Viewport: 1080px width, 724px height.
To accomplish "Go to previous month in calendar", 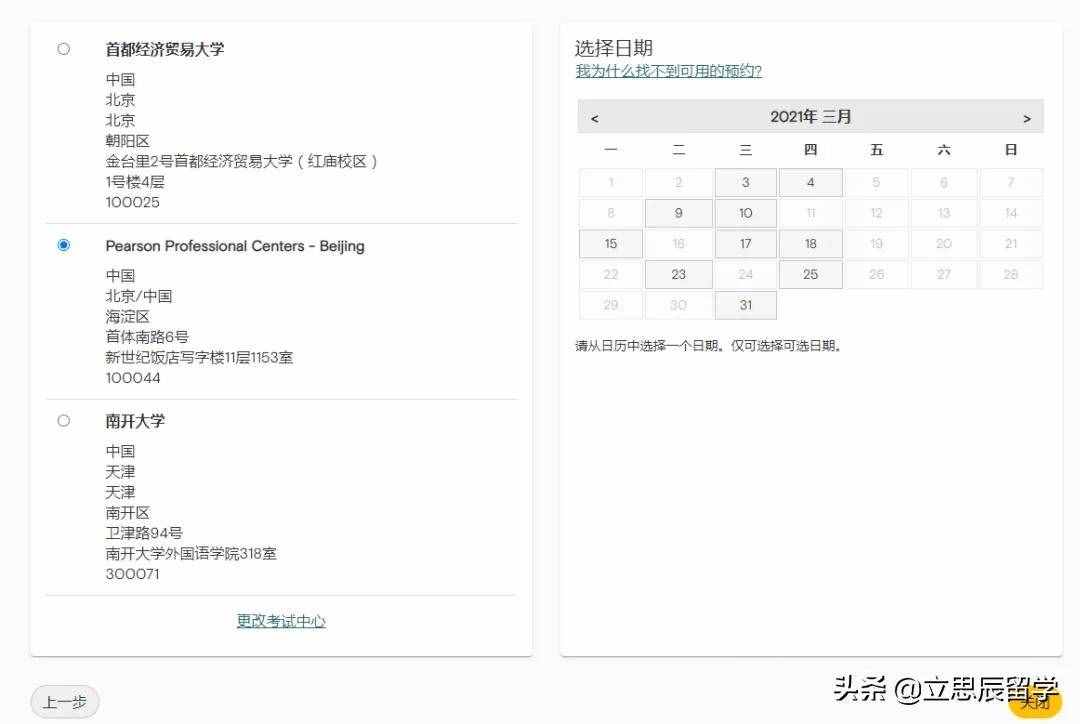I will tap(594, 118).
